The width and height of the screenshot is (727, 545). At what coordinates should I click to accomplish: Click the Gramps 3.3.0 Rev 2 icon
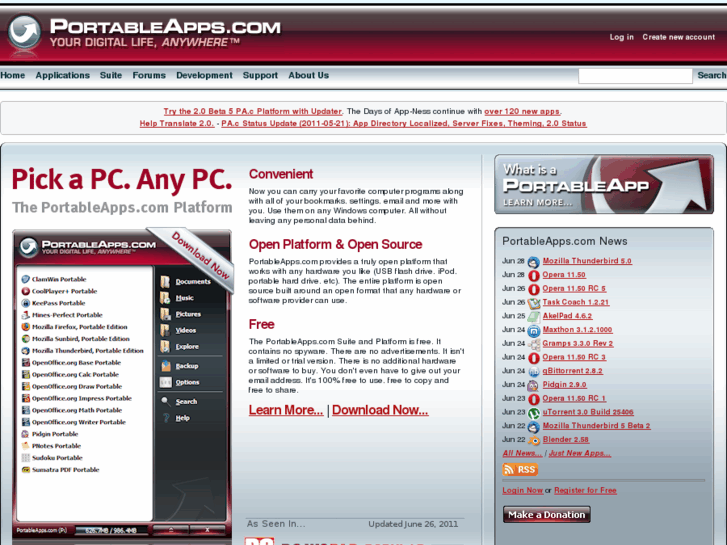(x=534, y=345)
